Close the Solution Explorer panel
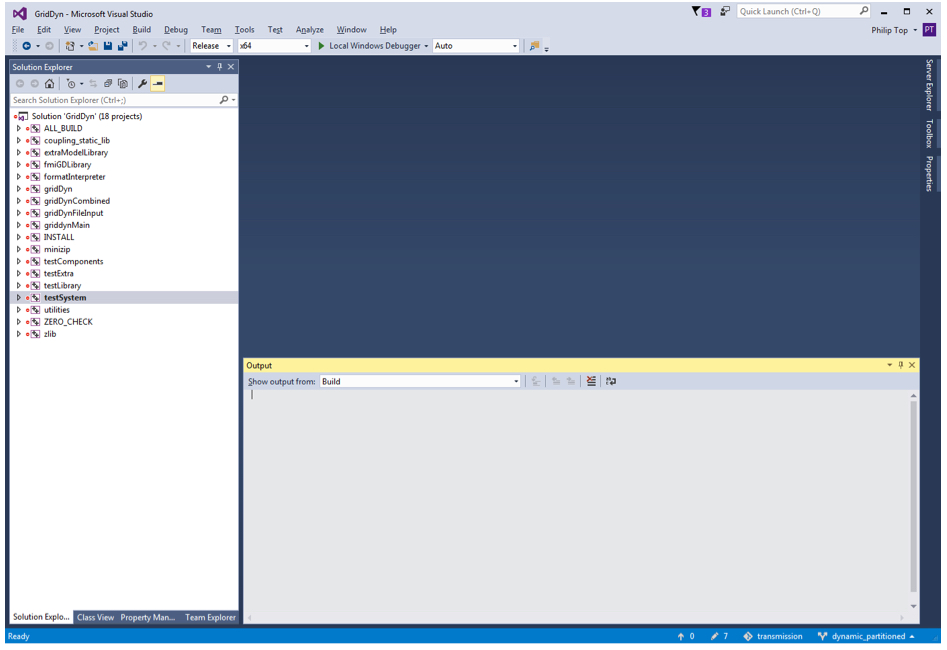 click(231, 67)
